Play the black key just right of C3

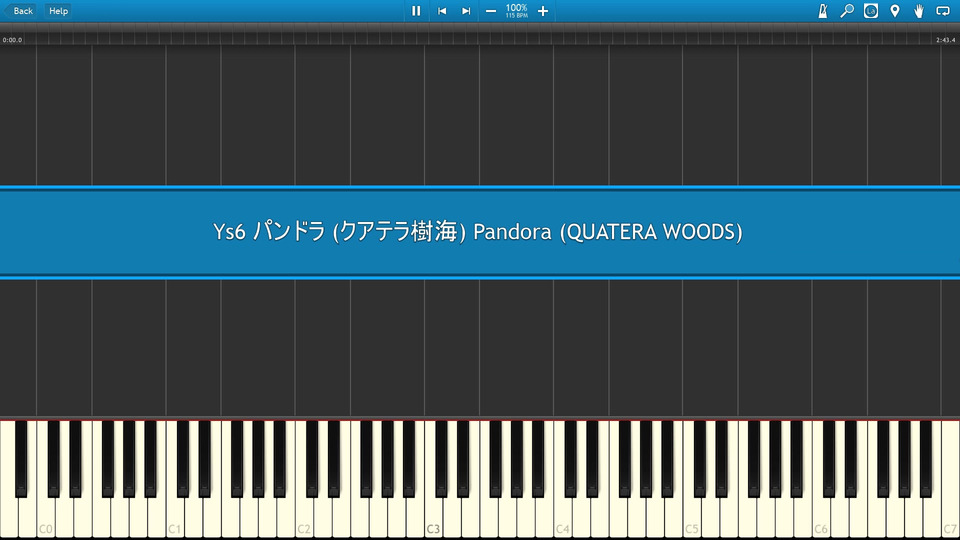(441, 459)
